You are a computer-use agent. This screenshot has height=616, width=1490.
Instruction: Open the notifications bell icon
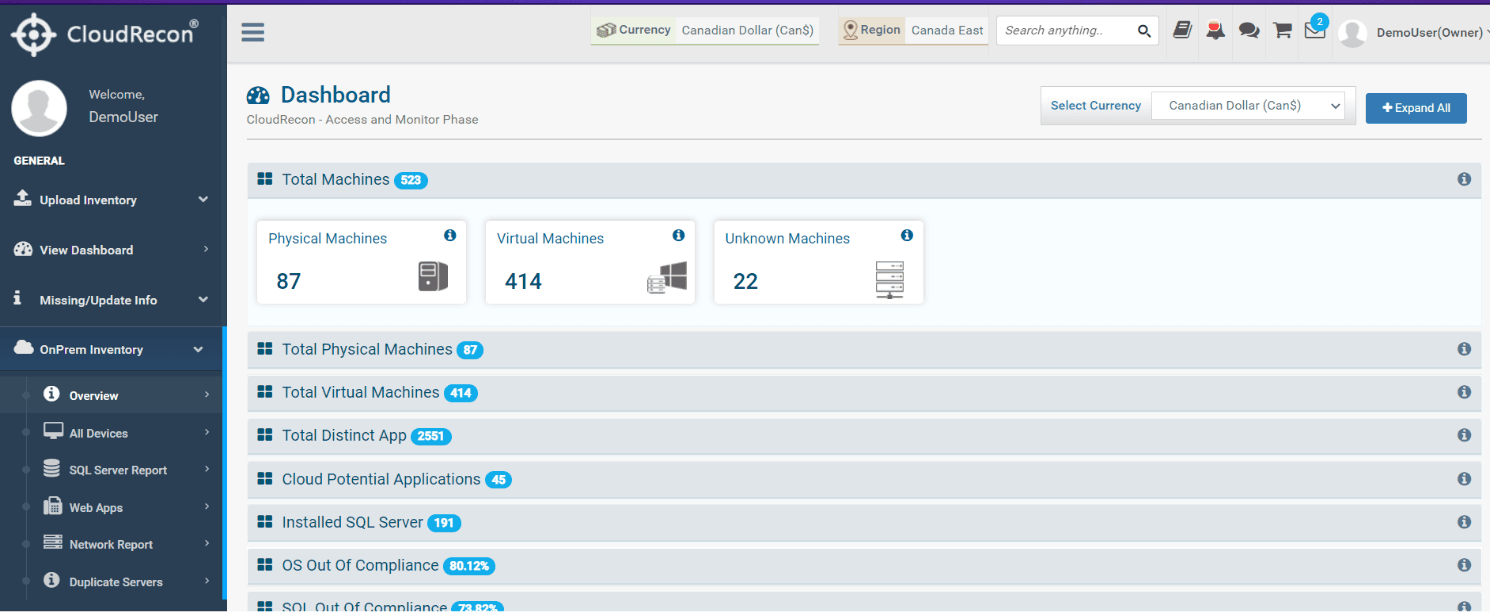[1215, 30]
